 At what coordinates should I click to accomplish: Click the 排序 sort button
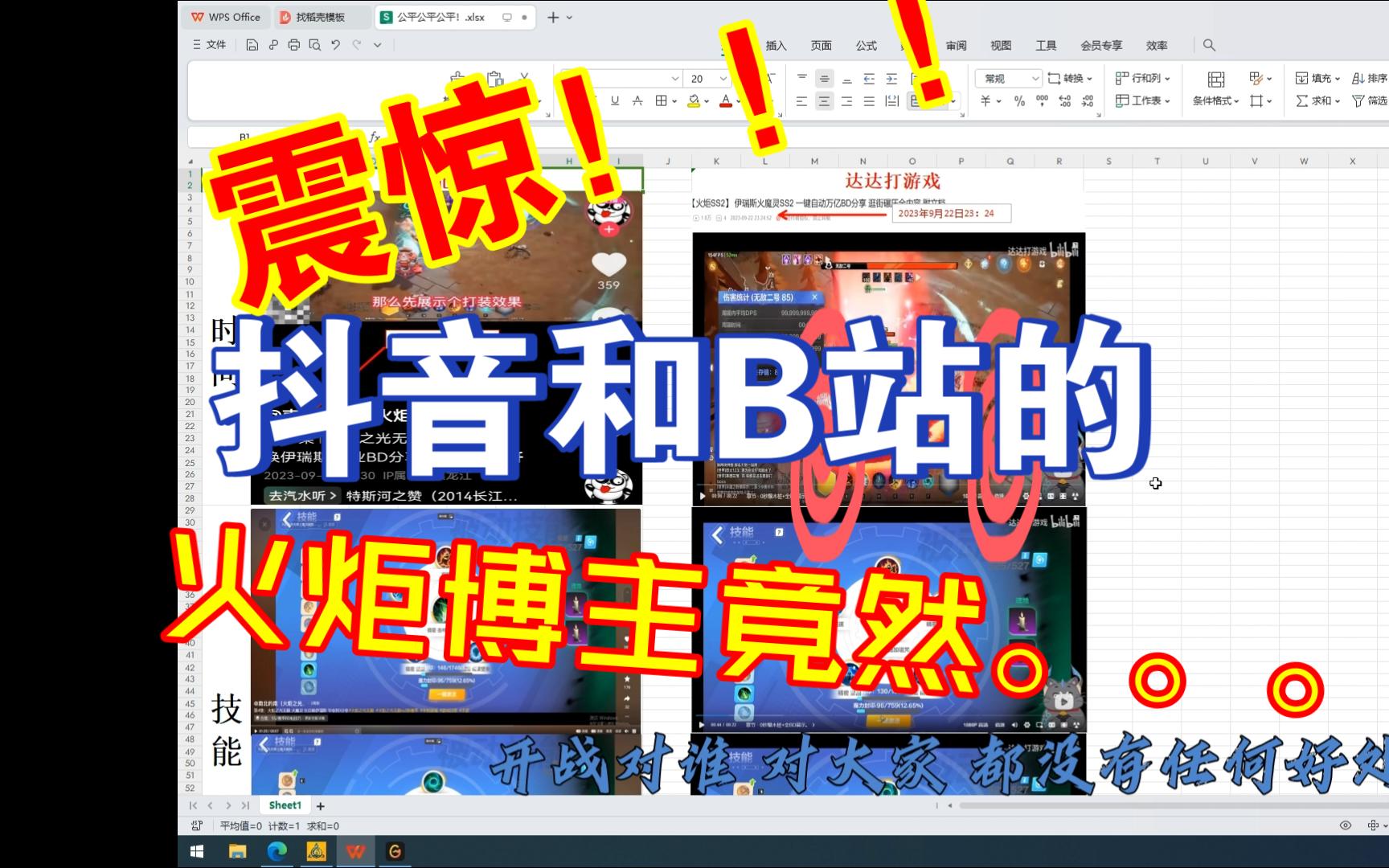click(x=1370, y=79)
